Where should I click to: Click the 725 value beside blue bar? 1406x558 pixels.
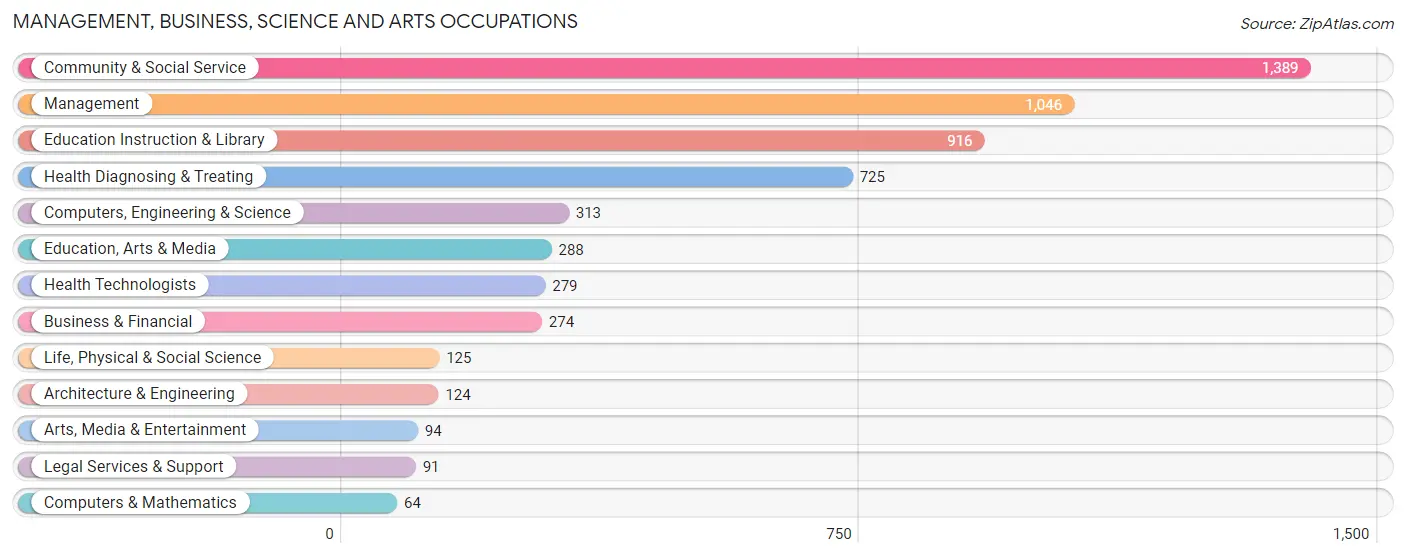click(872, 177)
